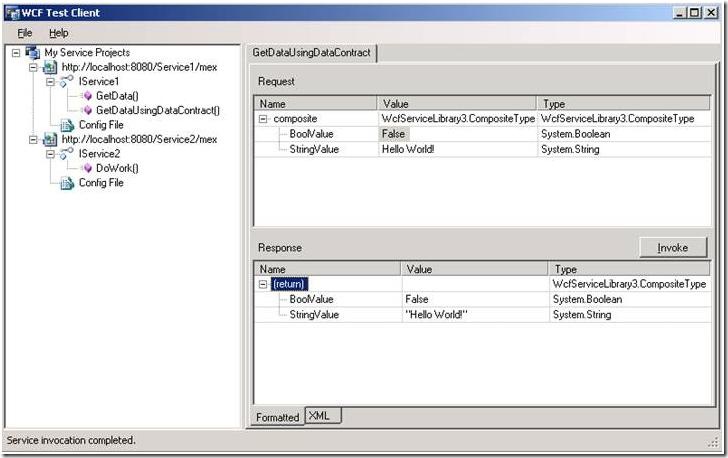
Task: Click the Response False value cell
Action: pos(474,299)
